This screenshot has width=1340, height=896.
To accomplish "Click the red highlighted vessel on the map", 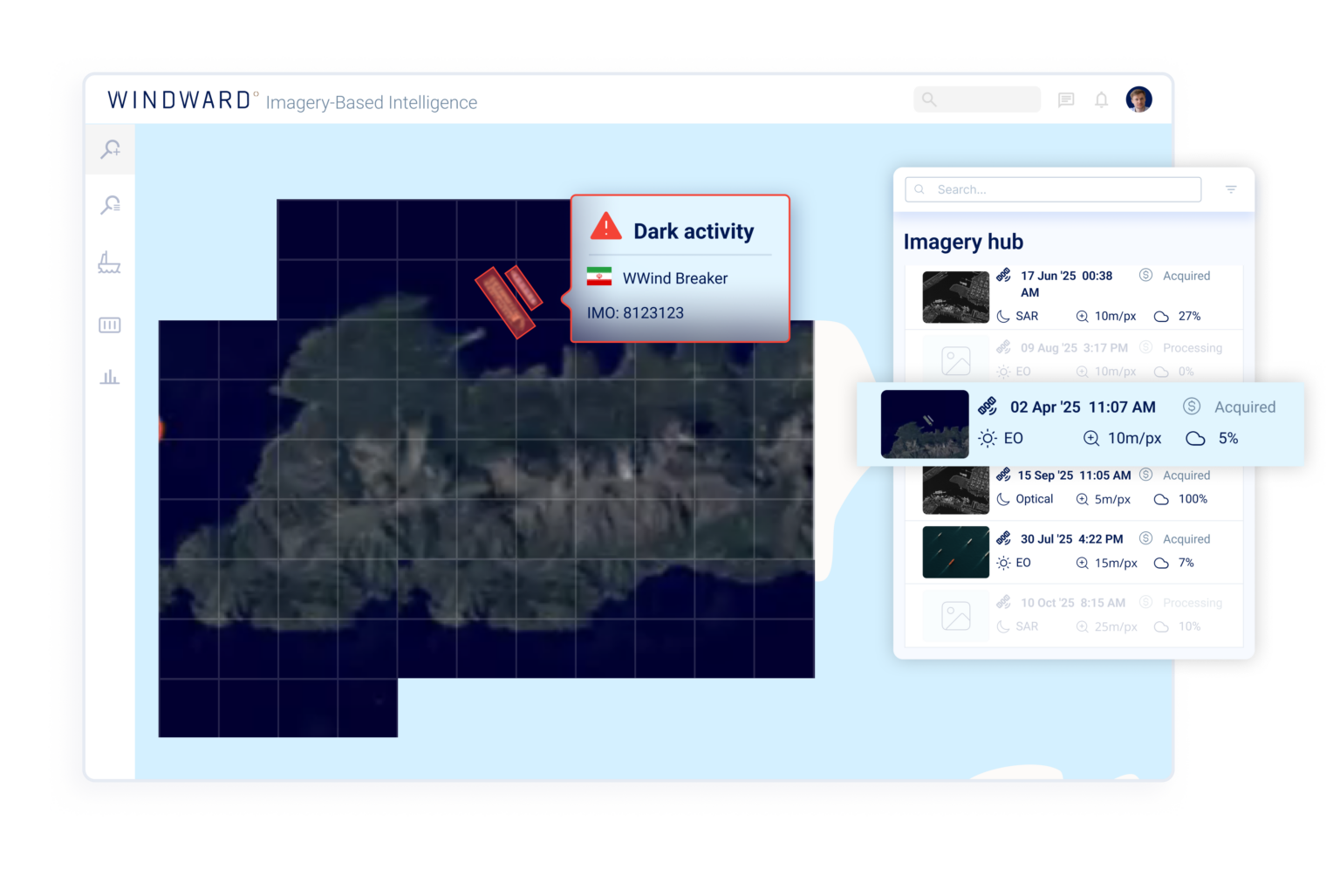I will pyautogui.click(x=504, y=302).
